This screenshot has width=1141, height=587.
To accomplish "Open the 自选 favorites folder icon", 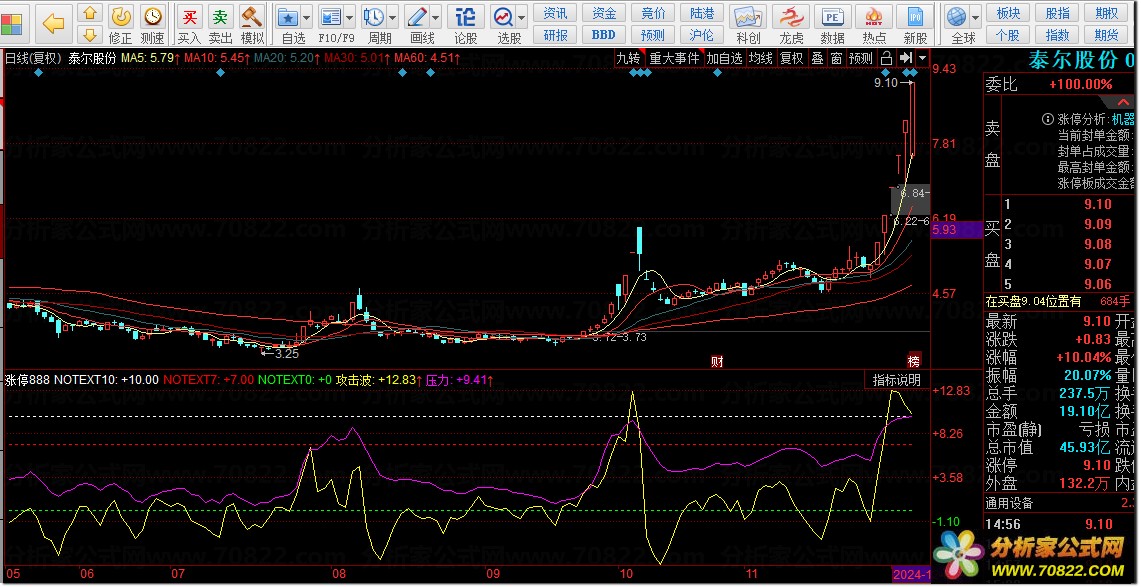I will [289, 17].
